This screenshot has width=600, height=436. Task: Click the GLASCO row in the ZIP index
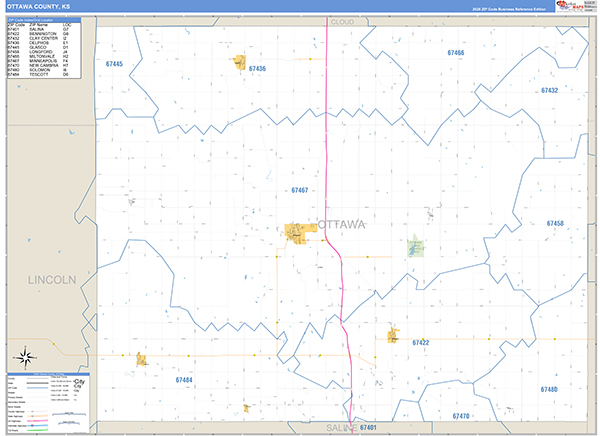pos(38,47)
